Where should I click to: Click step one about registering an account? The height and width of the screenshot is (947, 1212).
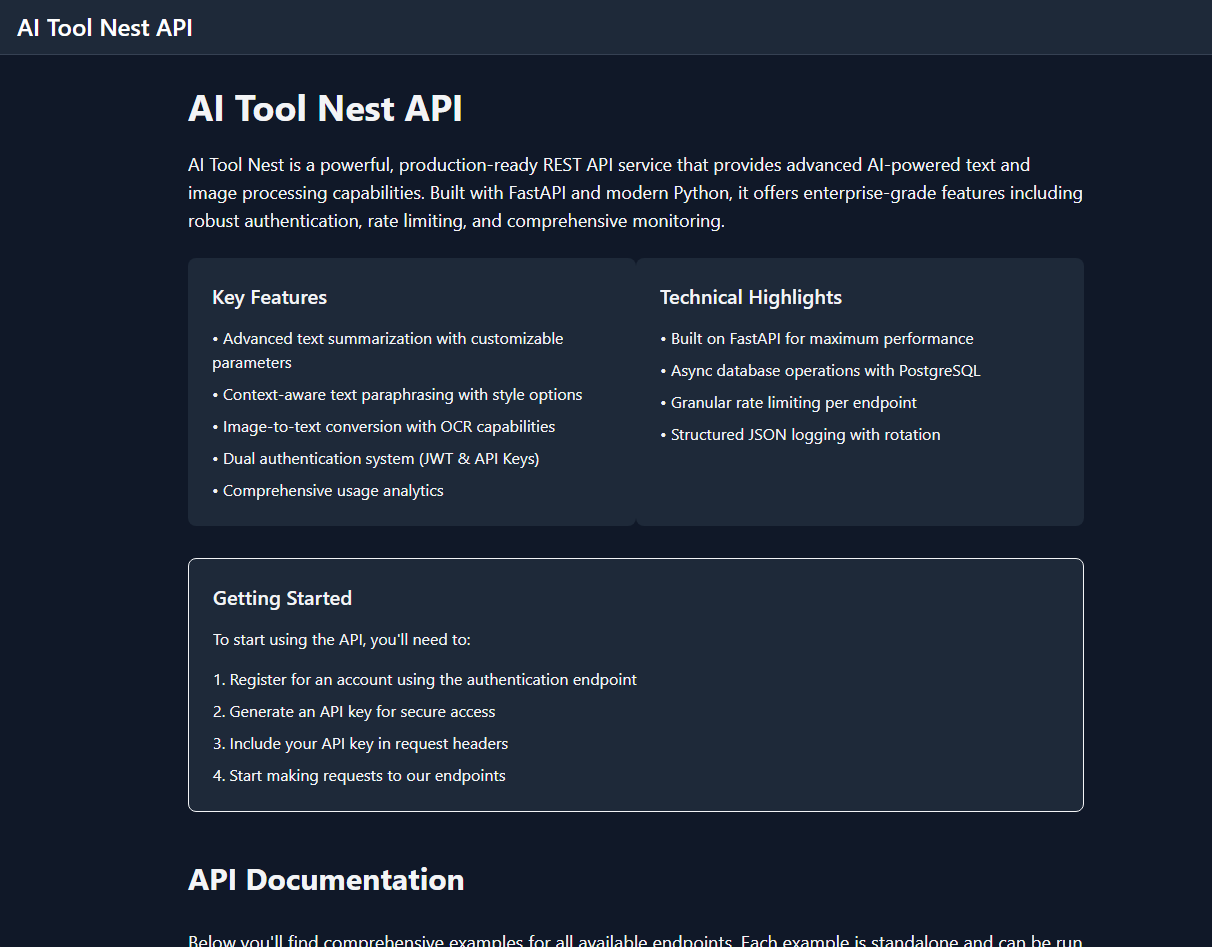click(425, 679)
